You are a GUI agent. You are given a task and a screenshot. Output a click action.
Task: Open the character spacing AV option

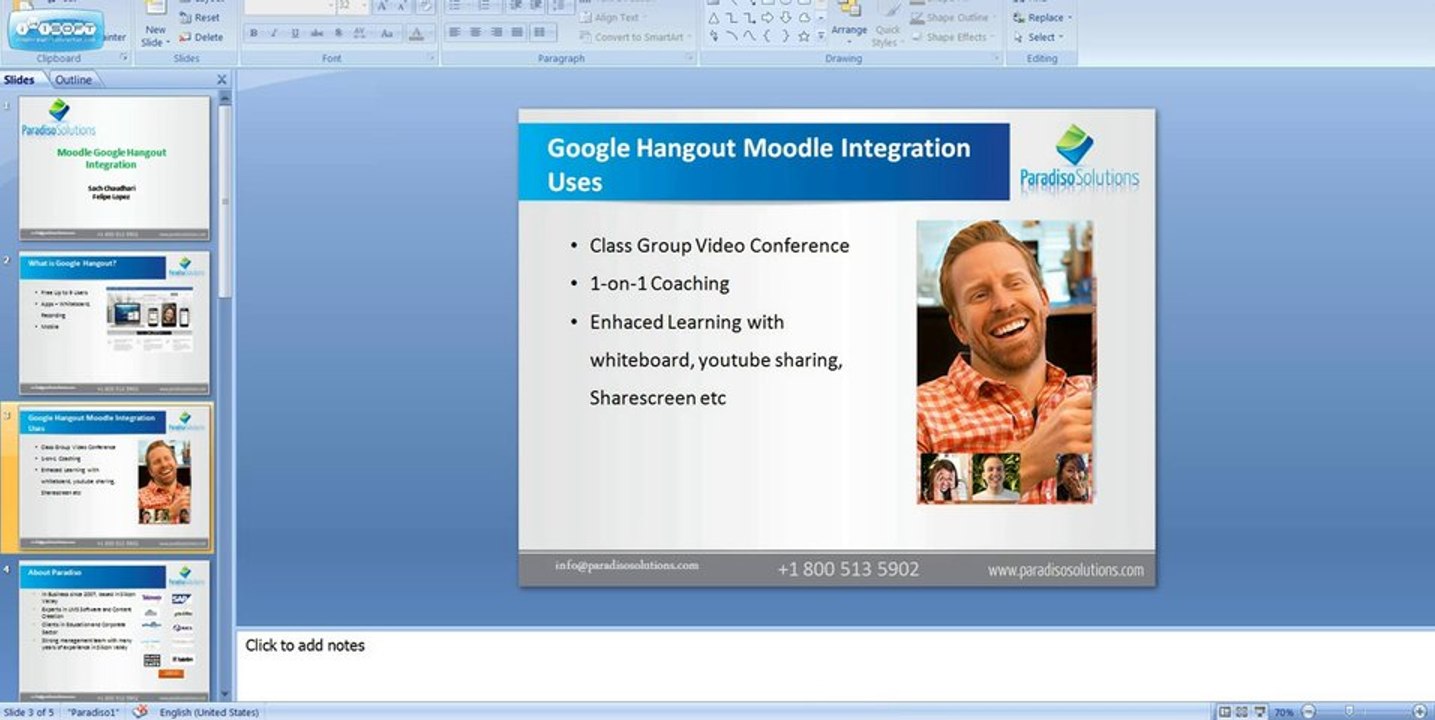pos(360,33)
